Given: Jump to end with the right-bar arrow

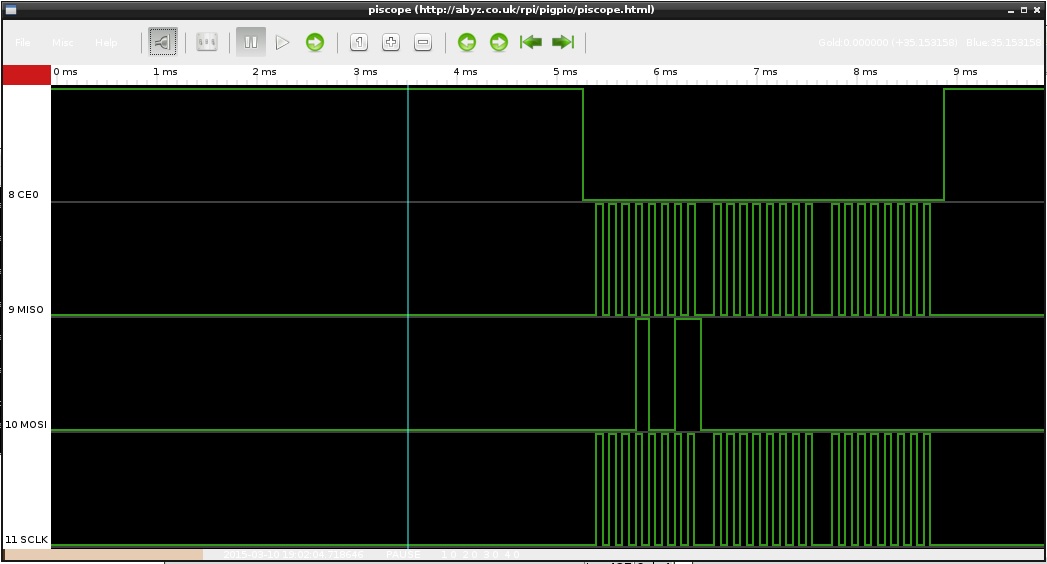Looking at the screenshot, I should click(563, 42).
